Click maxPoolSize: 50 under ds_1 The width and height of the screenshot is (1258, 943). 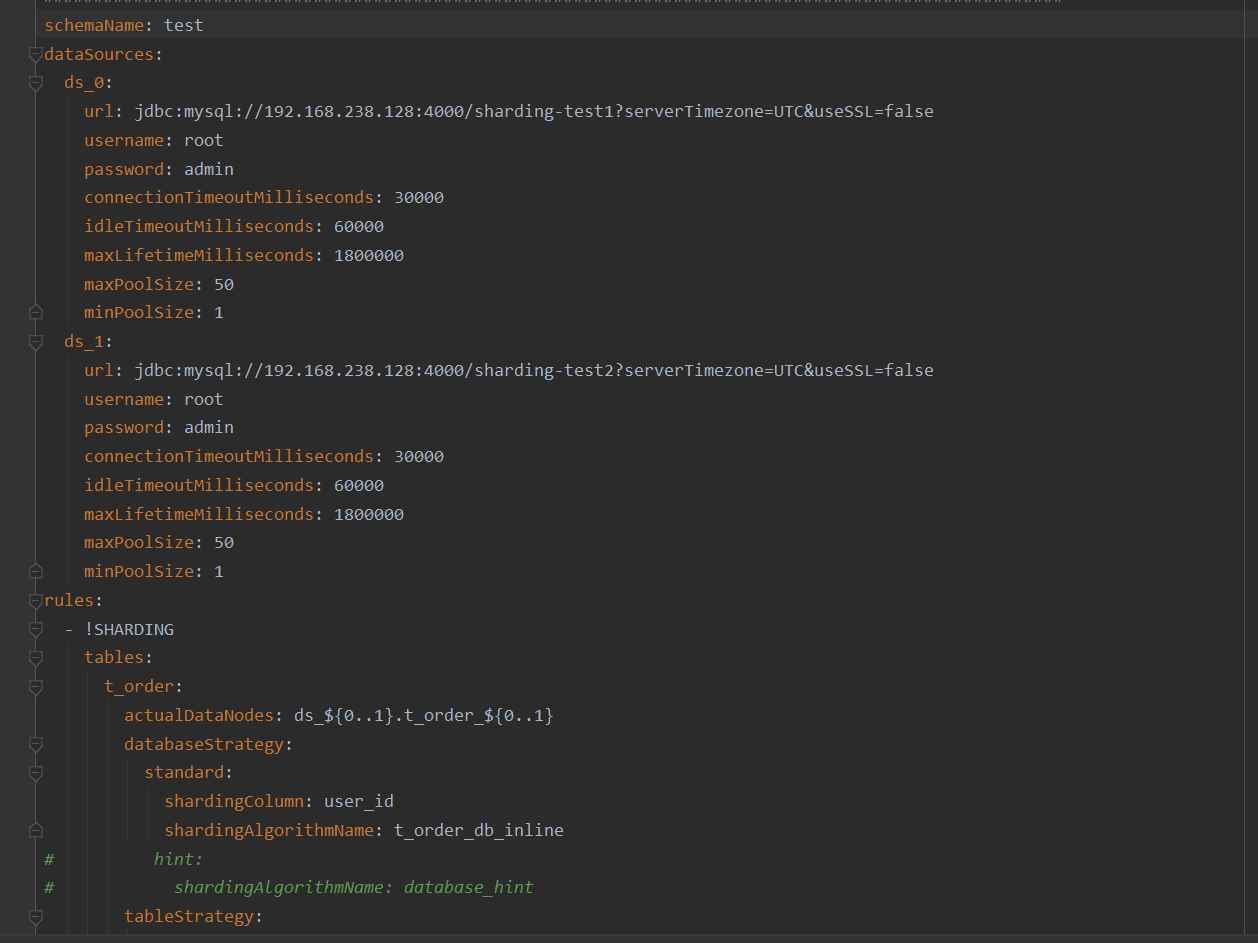click(159, 542)
